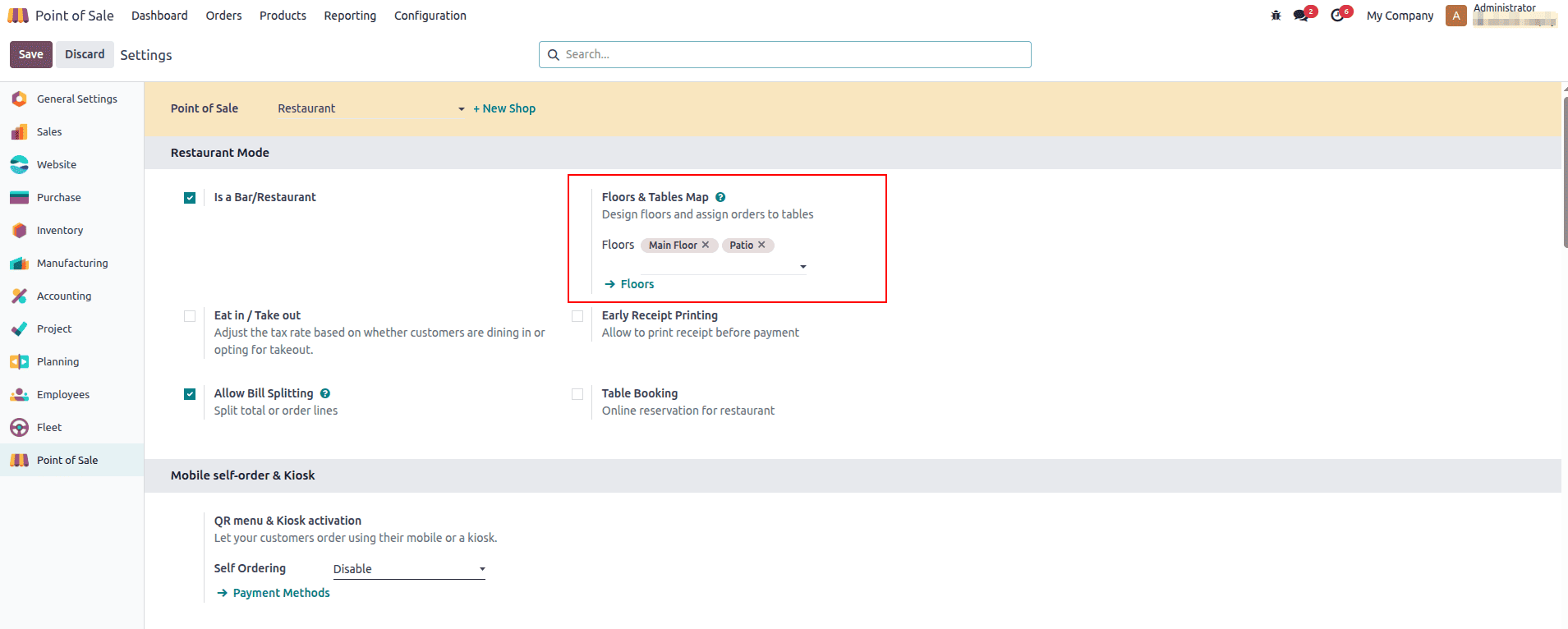Viewport: 1568px width, 629px height.
Task: Disable Allow Bill Splitting checkbox
Action: 190,394
